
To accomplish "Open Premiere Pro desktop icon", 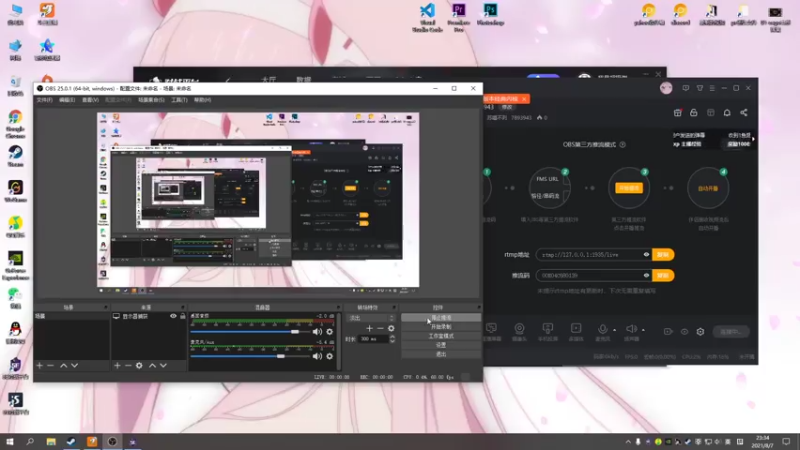I will click(x=458, y=17).
